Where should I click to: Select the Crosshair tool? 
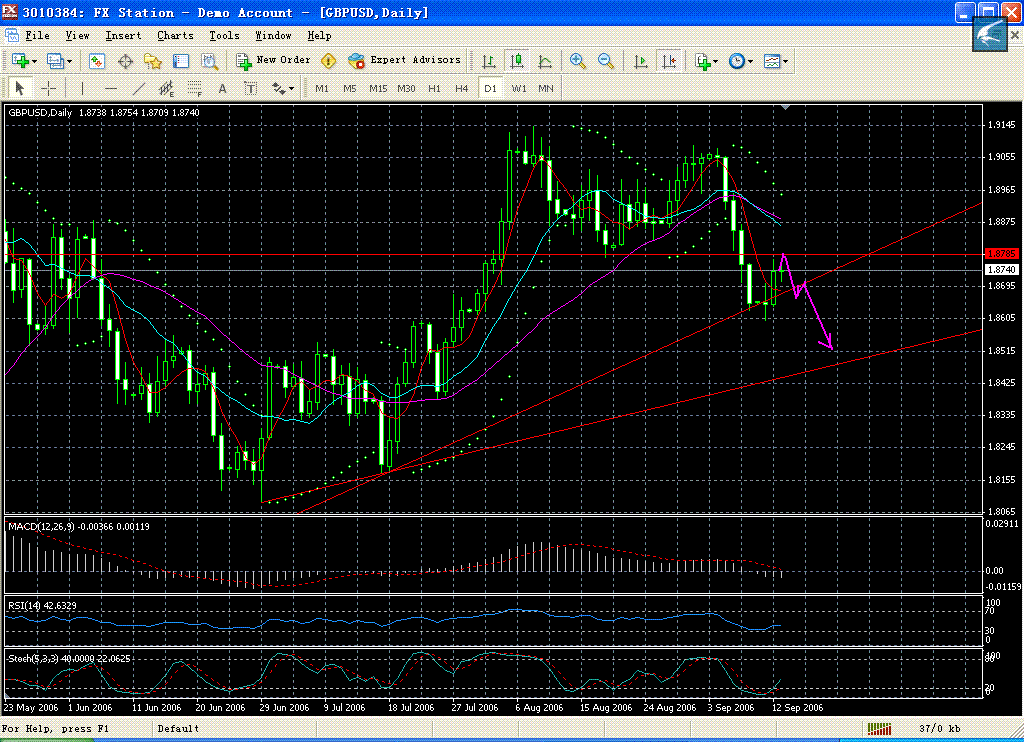pos(47,88)
